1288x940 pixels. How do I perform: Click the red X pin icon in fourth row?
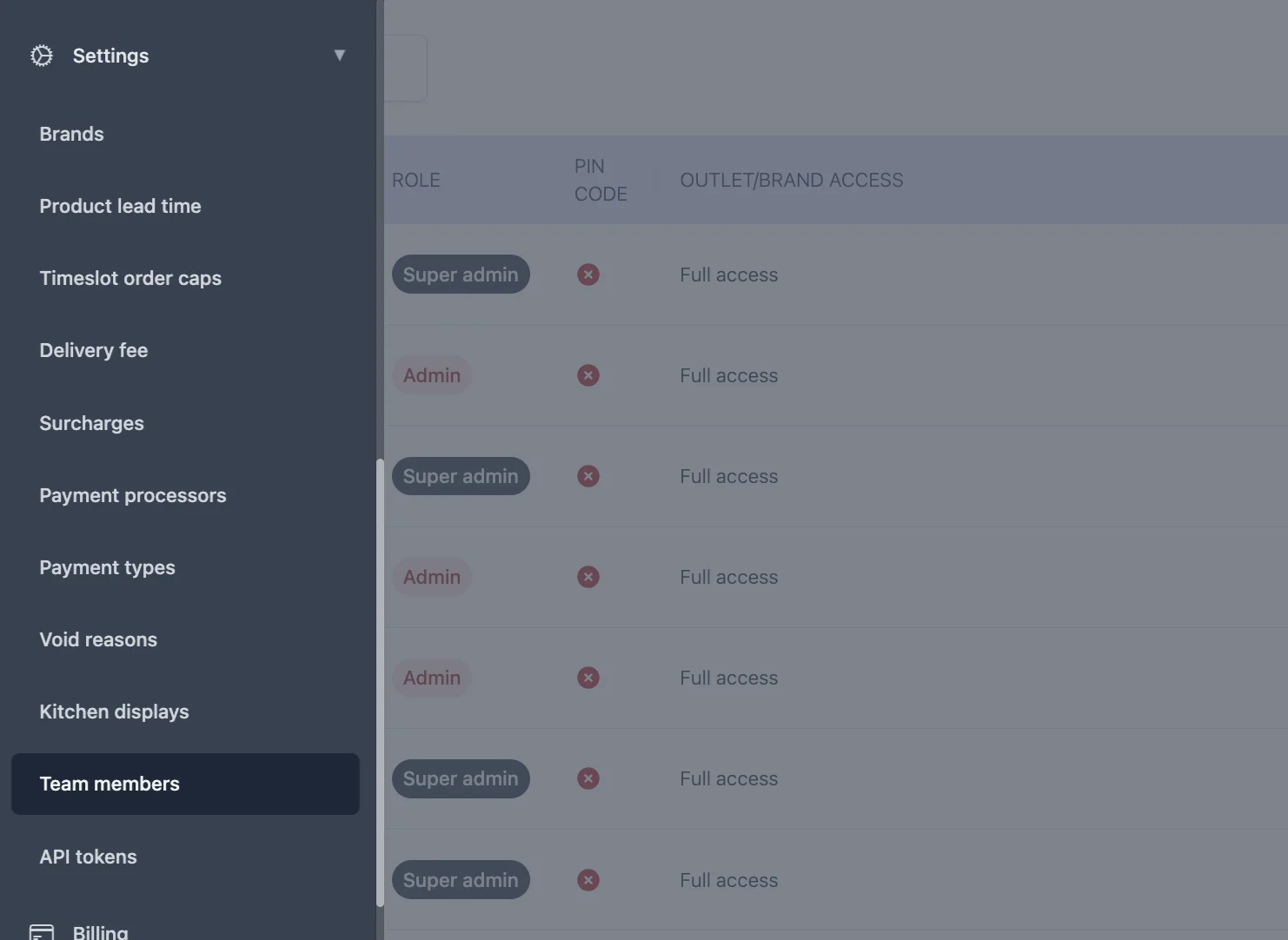(588, 577)
